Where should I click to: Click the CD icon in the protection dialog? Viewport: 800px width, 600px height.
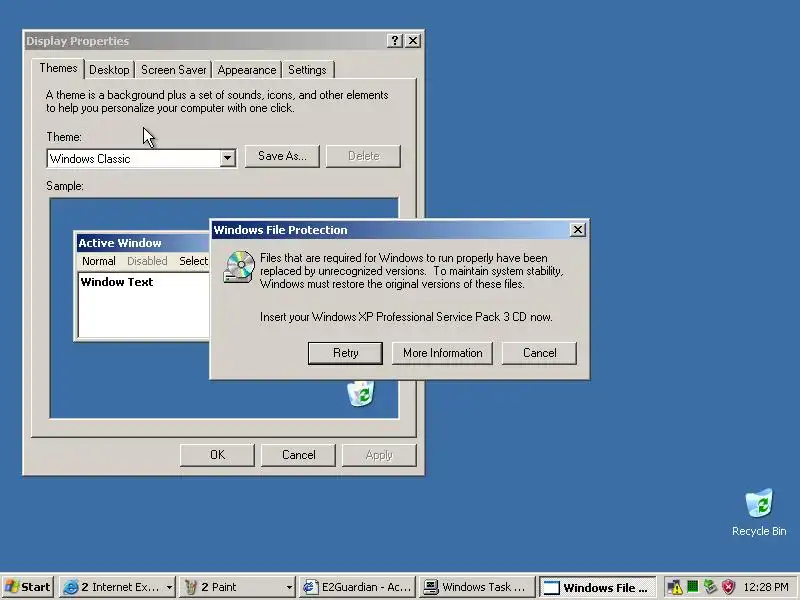[239, 266]
